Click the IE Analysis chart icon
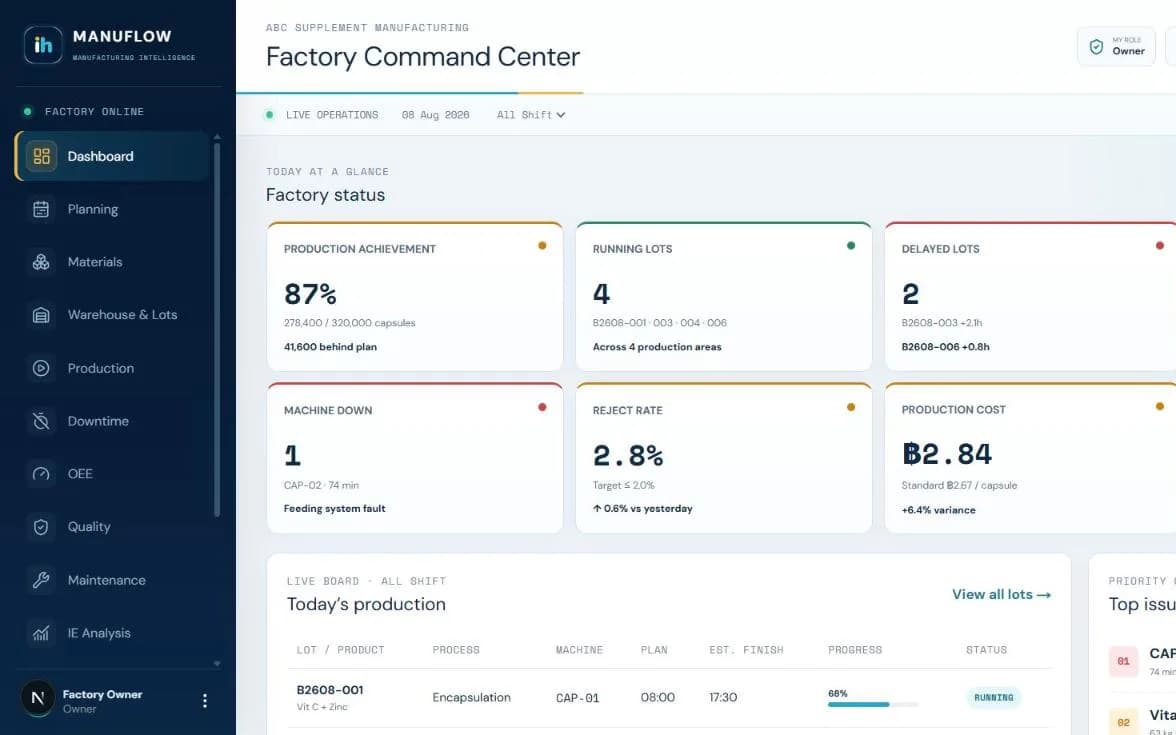Viewport: 1176px width, 735px height. [41, 633]
